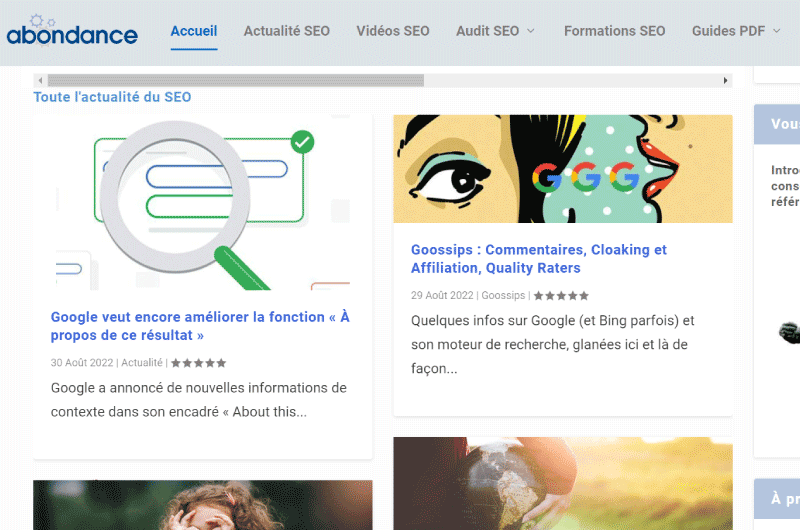Click the Goossips category under 29 Août 2022
Image resolution: width=800 pixels, height=530 pixels.
click(503, 295)
